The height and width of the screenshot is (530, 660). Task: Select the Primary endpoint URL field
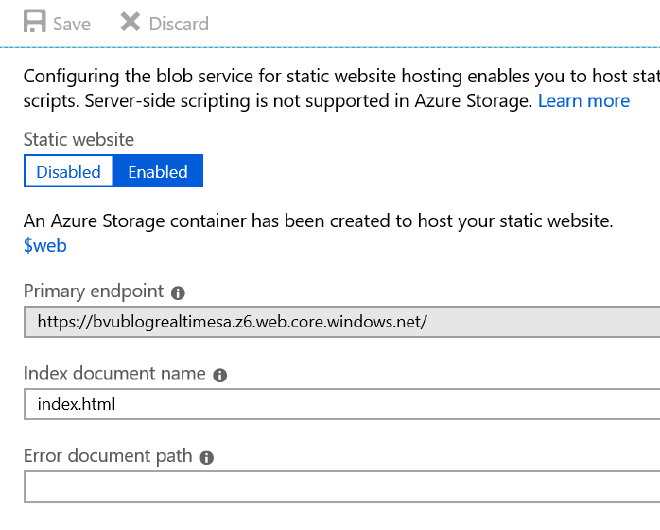click(x=340, y=322)
